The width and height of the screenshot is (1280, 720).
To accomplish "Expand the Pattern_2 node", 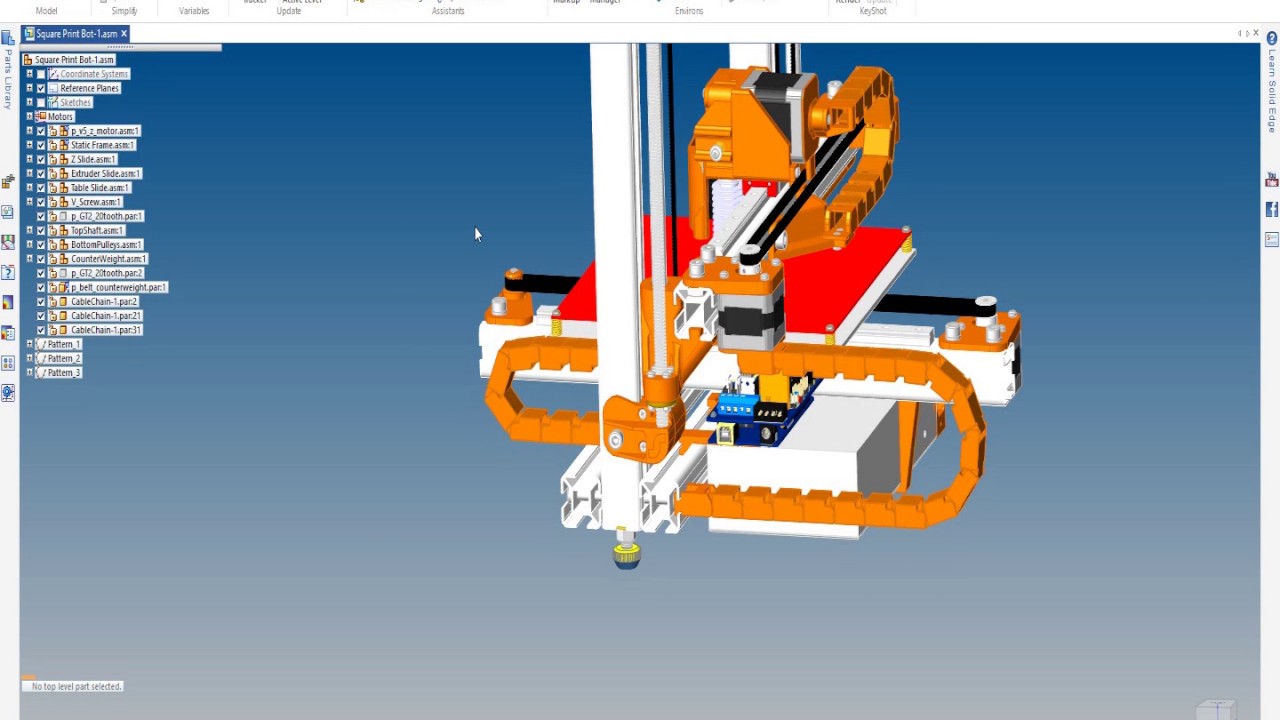I will [x=29, y=358].
